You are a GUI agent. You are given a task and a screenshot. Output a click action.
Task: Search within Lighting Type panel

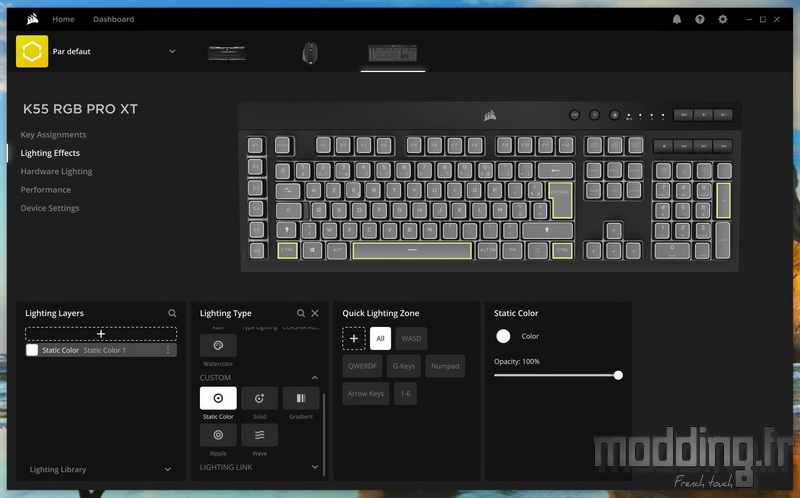[x=301, y=313]
